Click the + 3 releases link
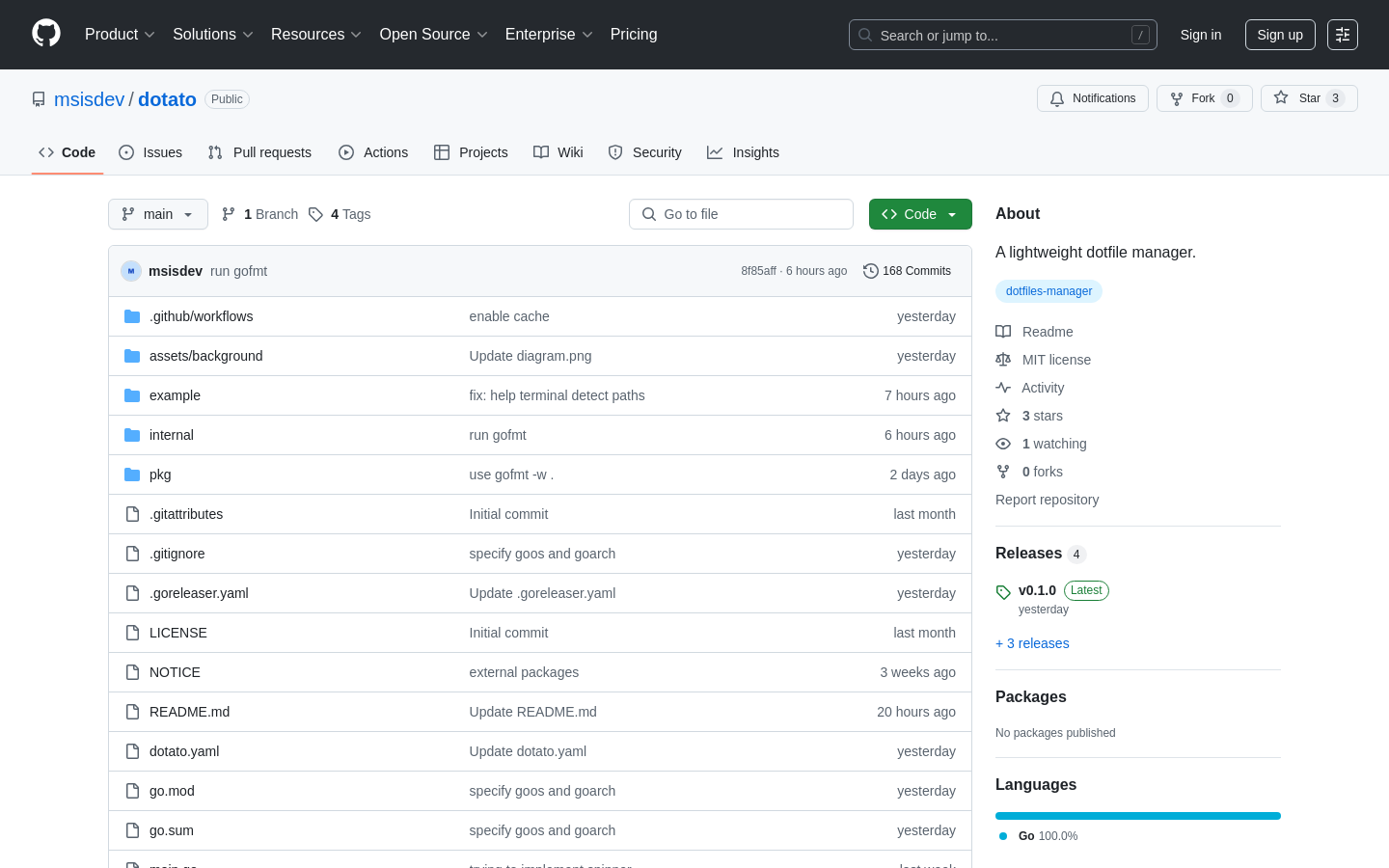1389x868 pixels. tap(1032, 643)
